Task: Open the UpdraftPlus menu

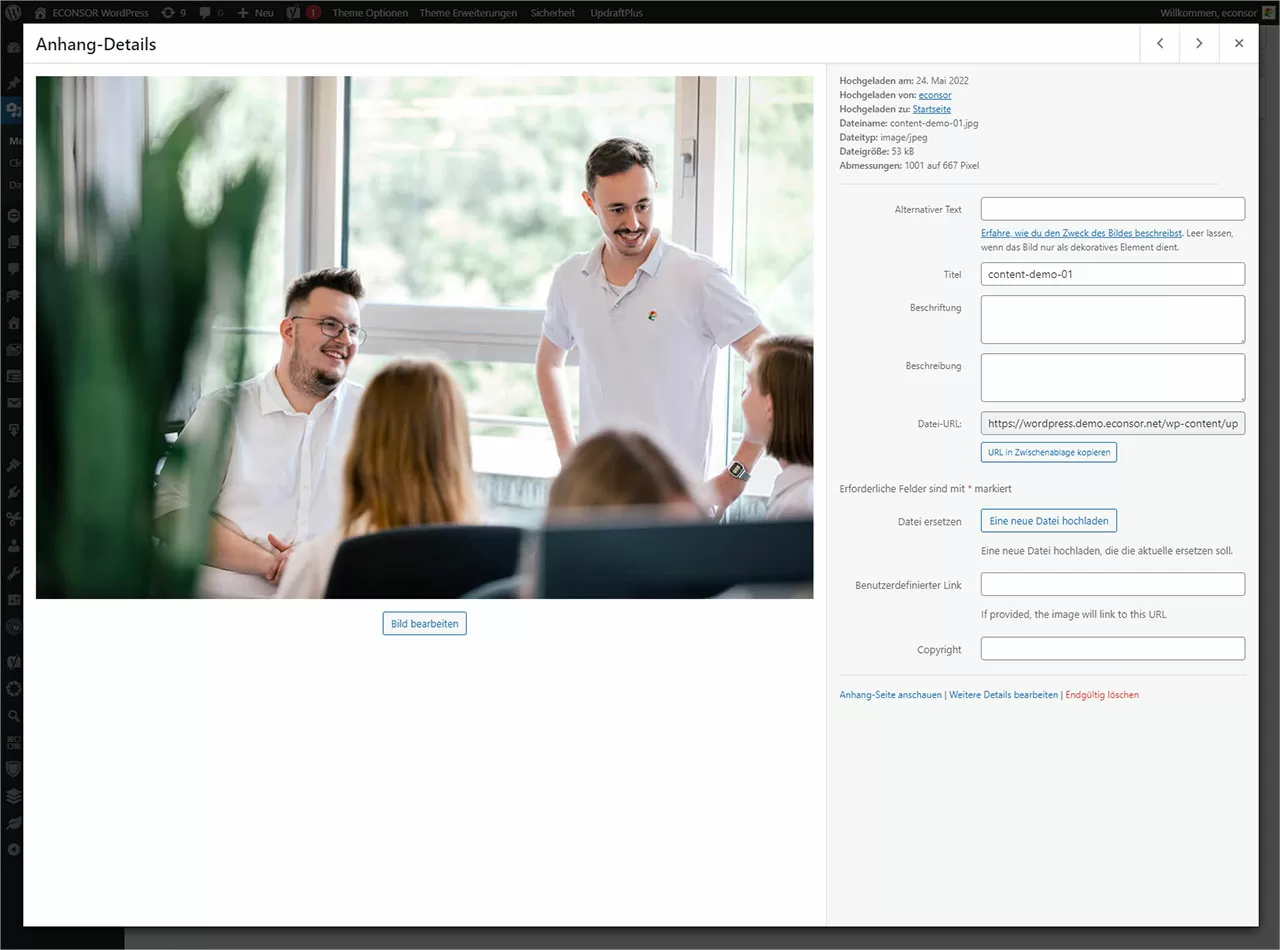Action: pos(616,12)
